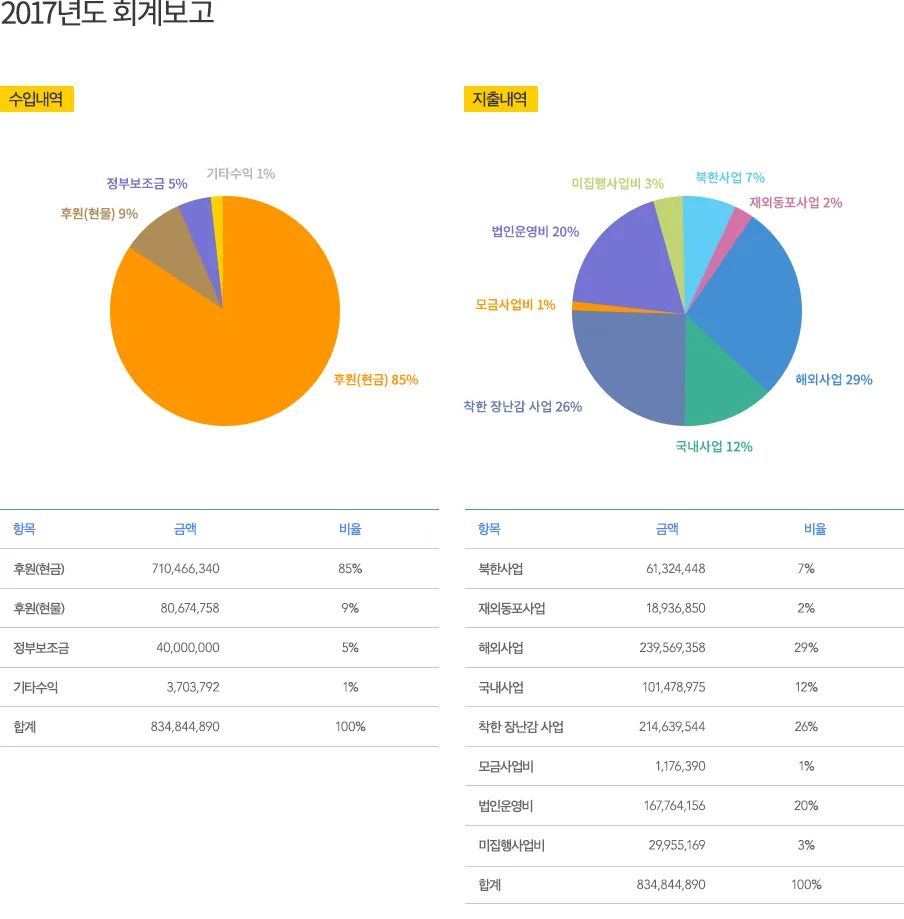Click the 법인운영비 amount "167,764,156"
This screenshot has height=919, width=904.
[674, 806]
